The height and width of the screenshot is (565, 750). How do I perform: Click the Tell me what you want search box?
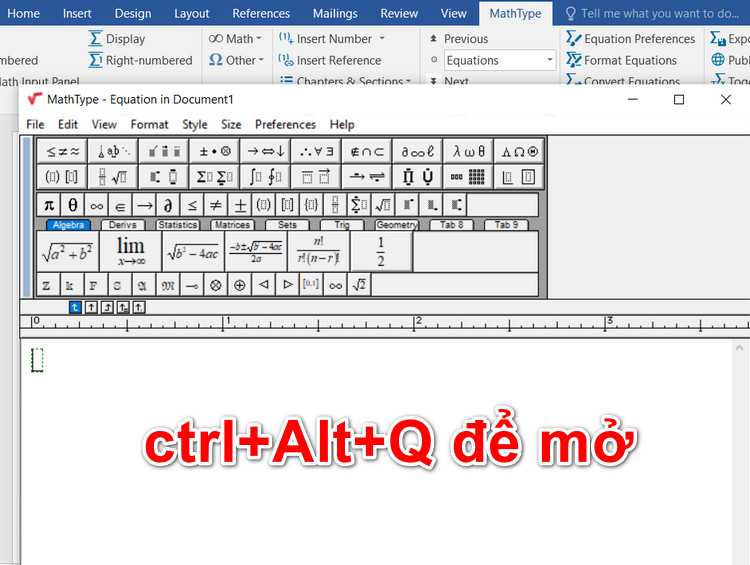click(x=652, y=13)
